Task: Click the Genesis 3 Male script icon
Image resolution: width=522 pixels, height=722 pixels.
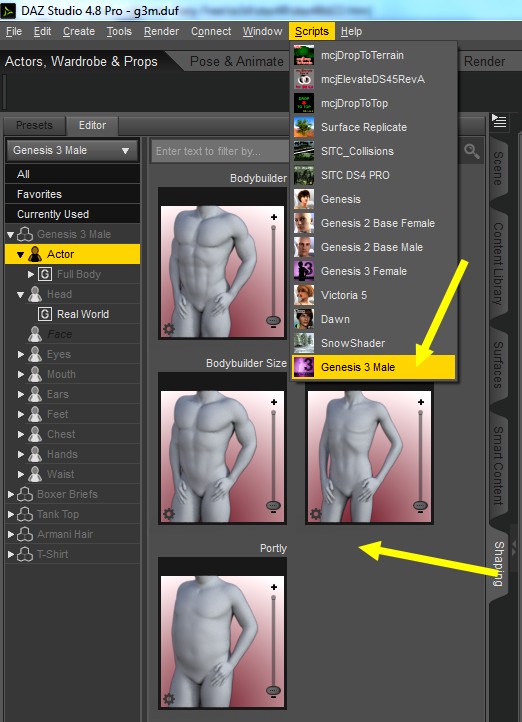Action: point(304,367)
